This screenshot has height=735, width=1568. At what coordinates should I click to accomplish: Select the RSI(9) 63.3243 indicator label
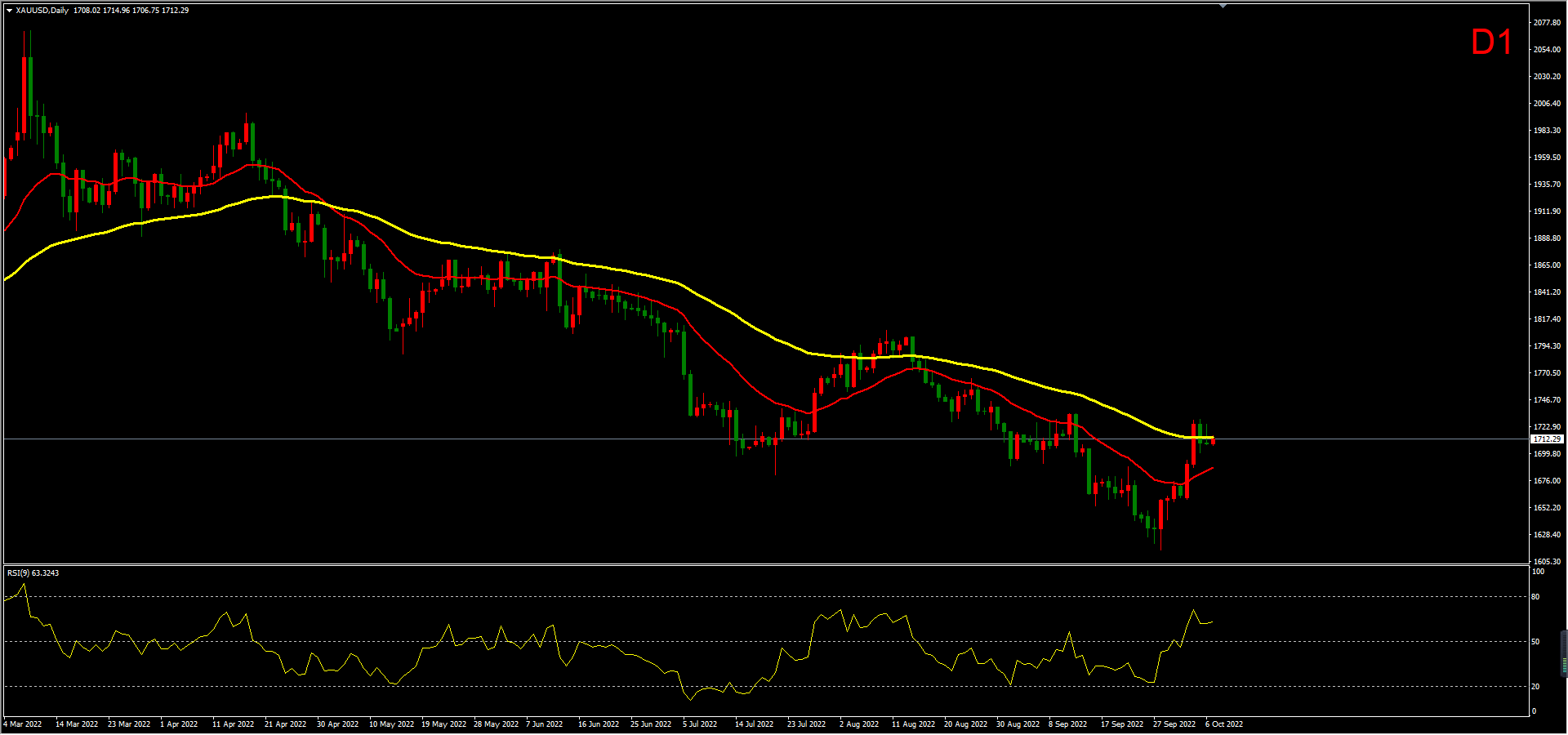pos(33,573)
